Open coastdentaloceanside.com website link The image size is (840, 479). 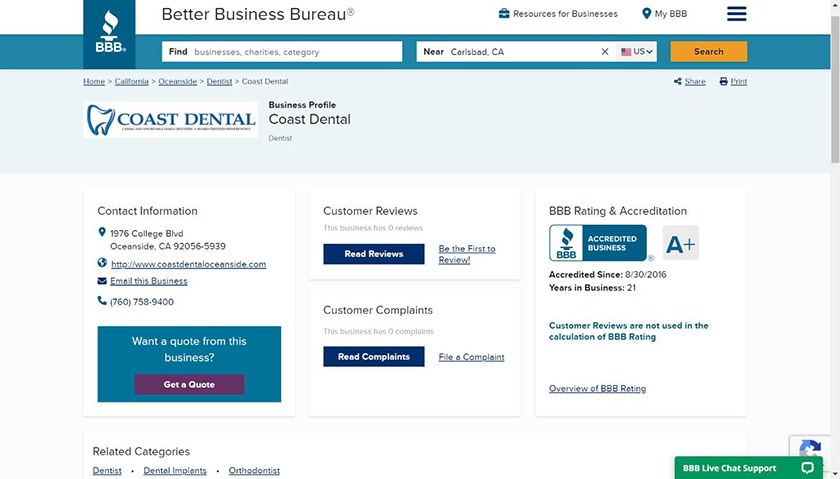189,264
